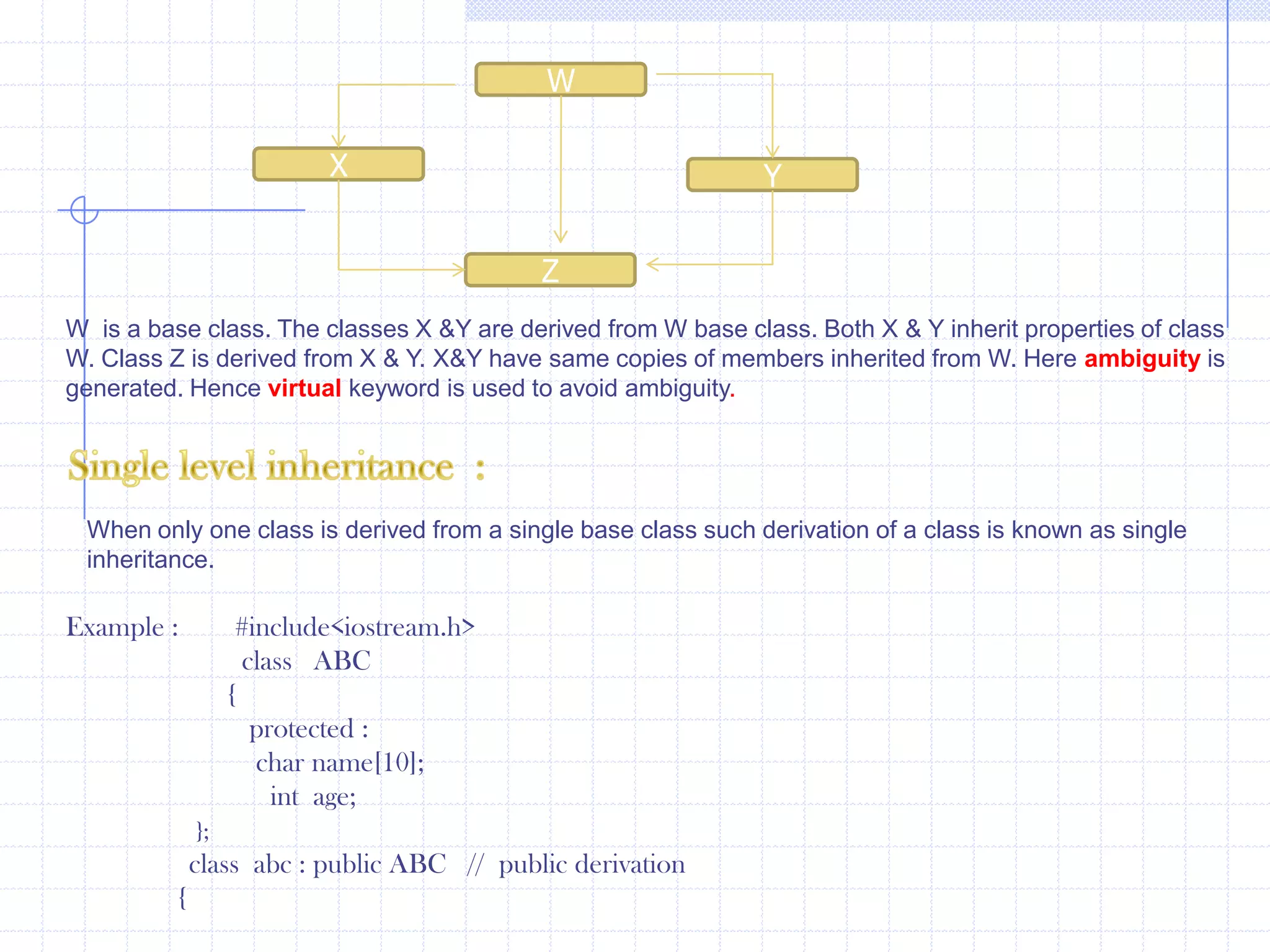
Task: Click the X class box
Action: coord(339,164)
